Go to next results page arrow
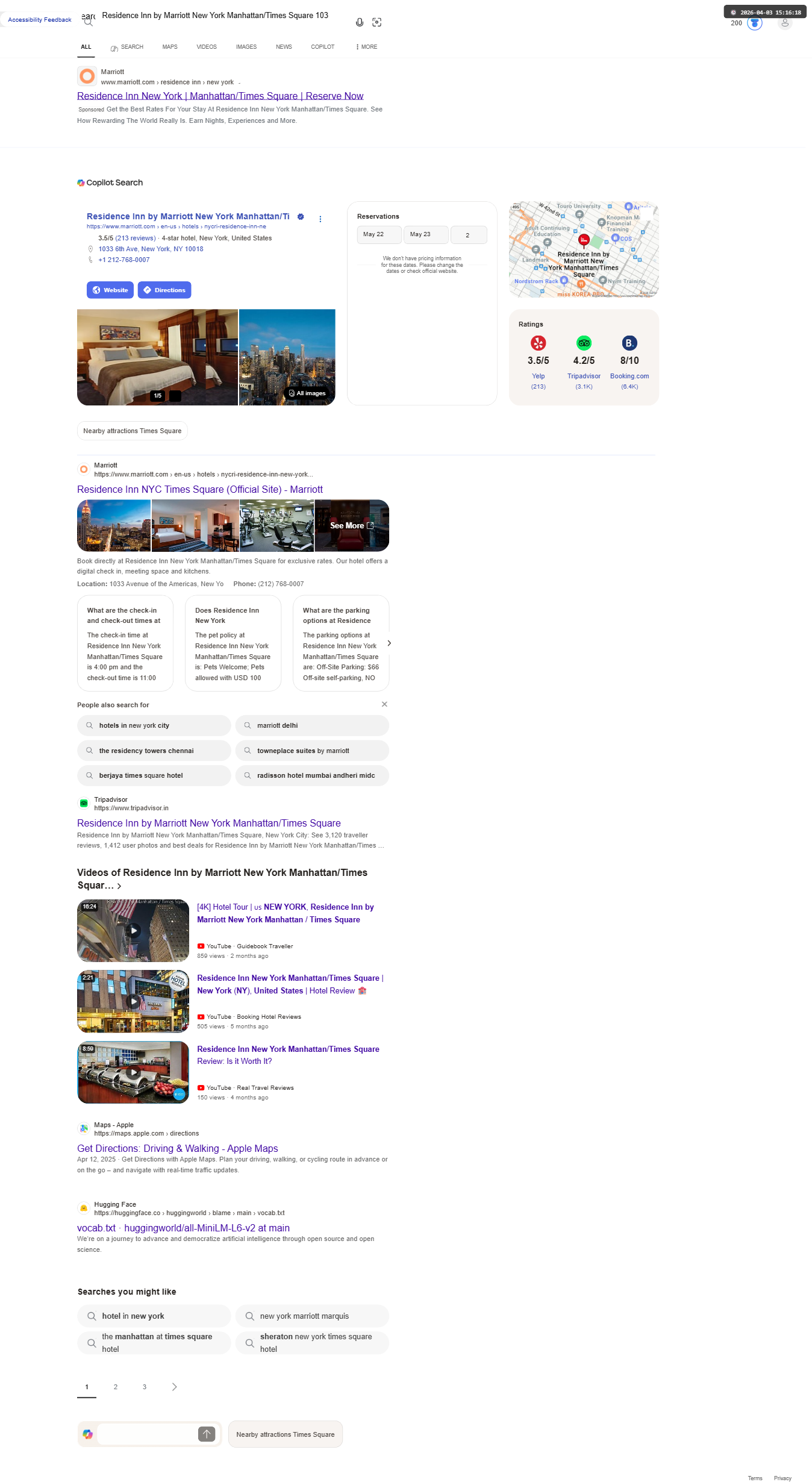Image resolution: width=812 pixels, height=1482 pixels. [175, 1387]
